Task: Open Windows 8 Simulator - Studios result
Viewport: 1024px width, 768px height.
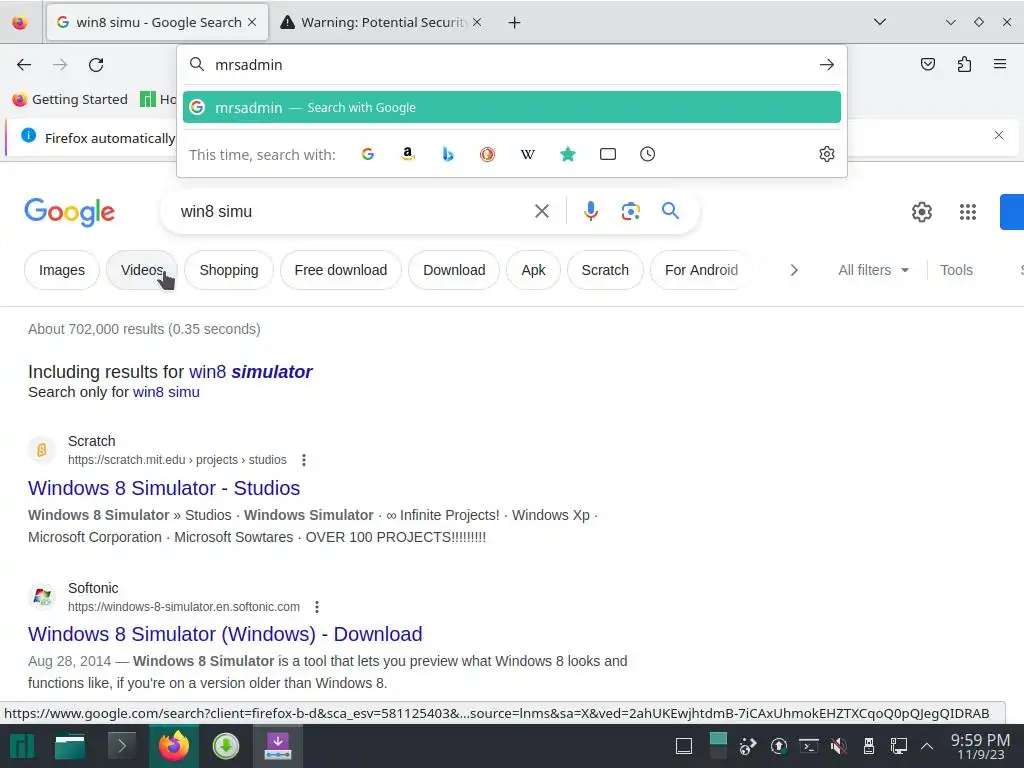Action: (x=164, y=488)
